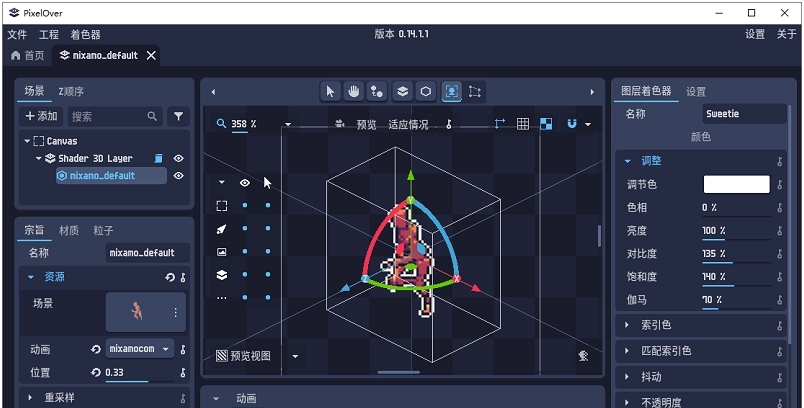Open the 着色器 menu
The width and height of the screenshot is (804, 408).
point(84,34)
